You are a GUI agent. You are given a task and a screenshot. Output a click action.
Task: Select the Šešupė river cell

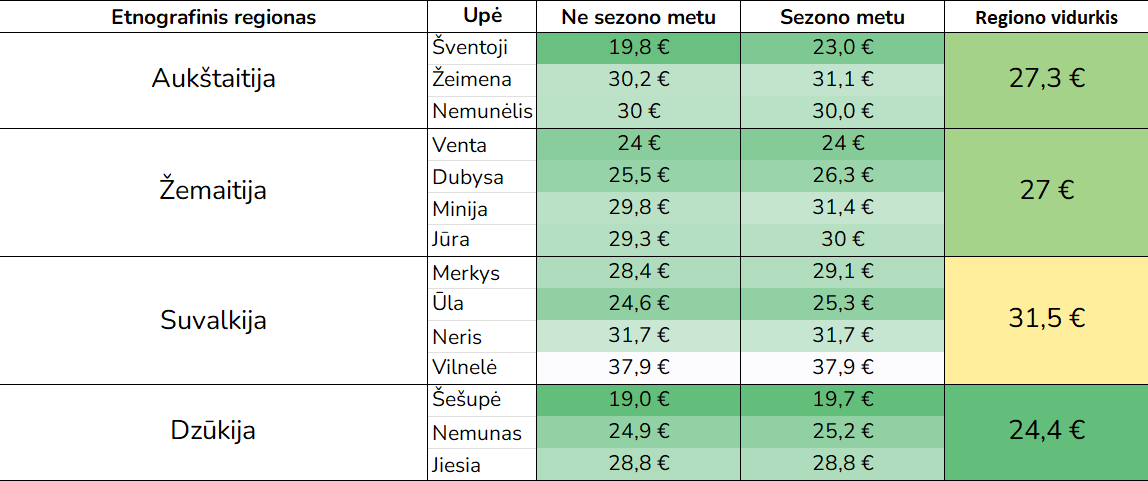pos(482,399)
